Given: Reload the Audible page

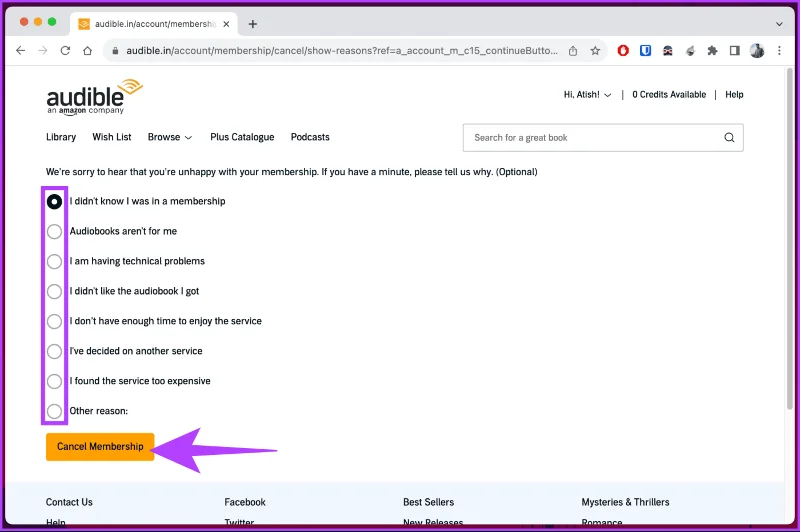Looking at the screenshot, I should pyautogui.click(x=65, y=50).
